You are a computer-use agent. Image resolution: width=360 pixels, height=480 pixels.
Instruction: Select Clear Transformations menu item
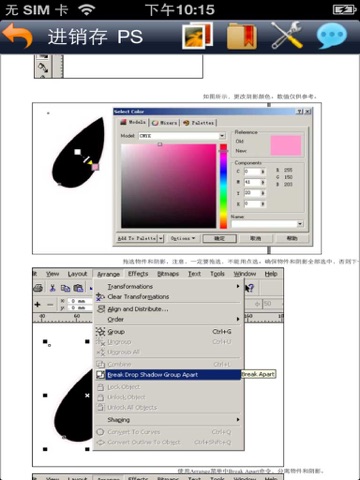click(x=168, y=296)
